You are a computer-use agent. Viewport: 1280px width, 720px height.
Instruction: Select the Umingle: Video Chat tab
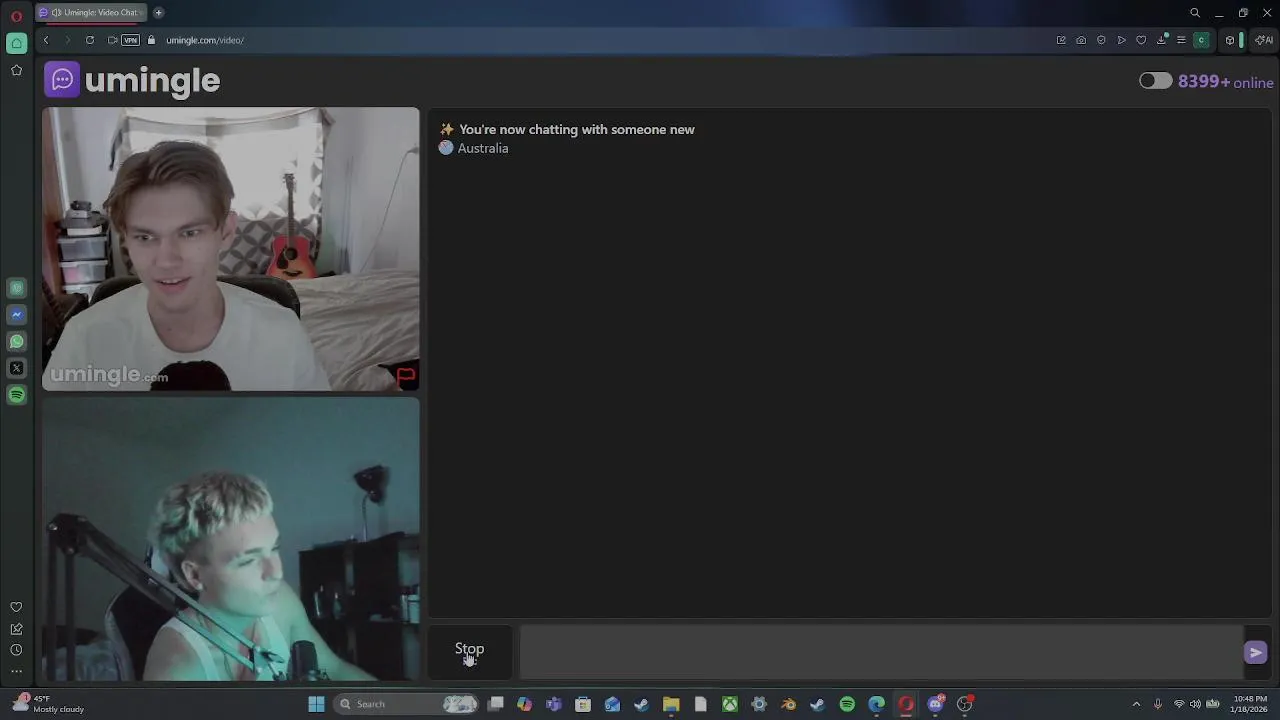coord(91,12)
